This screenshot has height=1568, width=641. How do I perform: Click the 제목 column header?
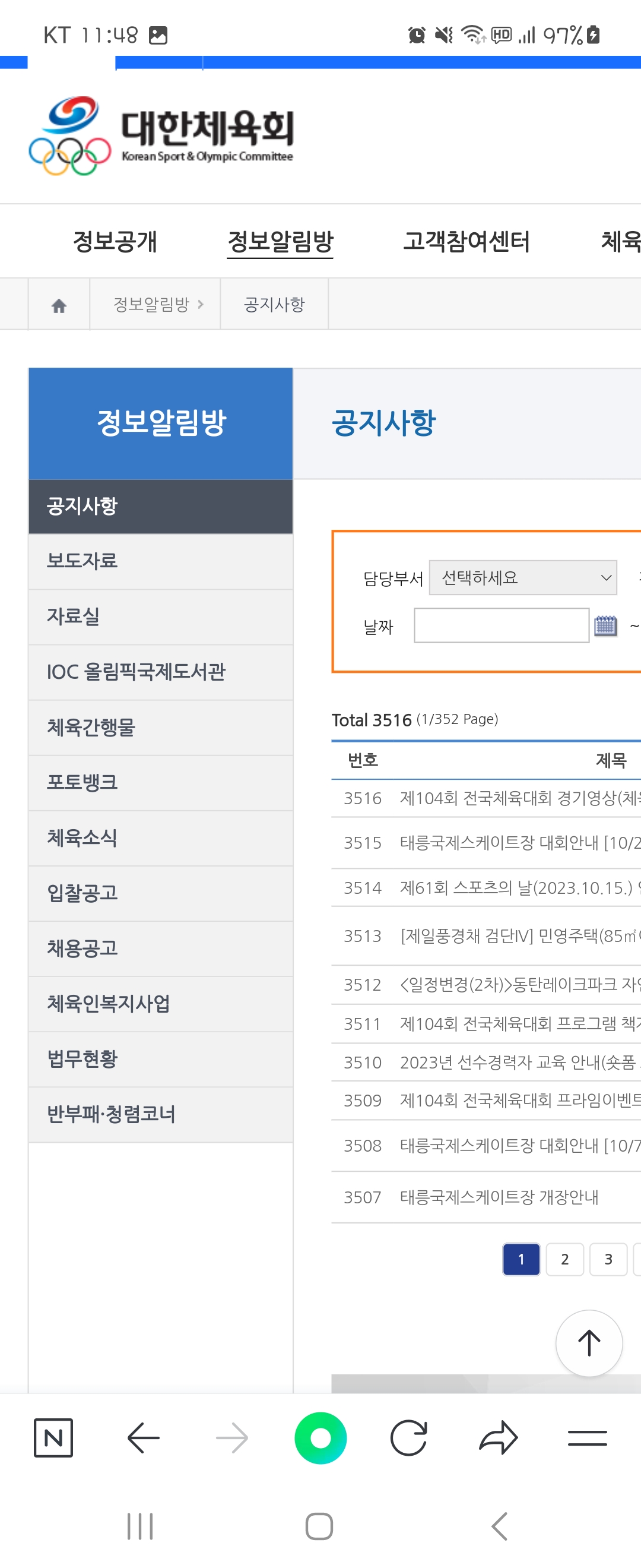pyautogui.click(x=611, y=760)
